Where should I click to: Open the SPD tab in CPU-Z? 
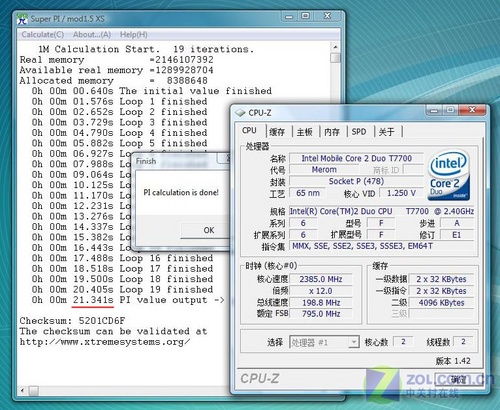359,132
